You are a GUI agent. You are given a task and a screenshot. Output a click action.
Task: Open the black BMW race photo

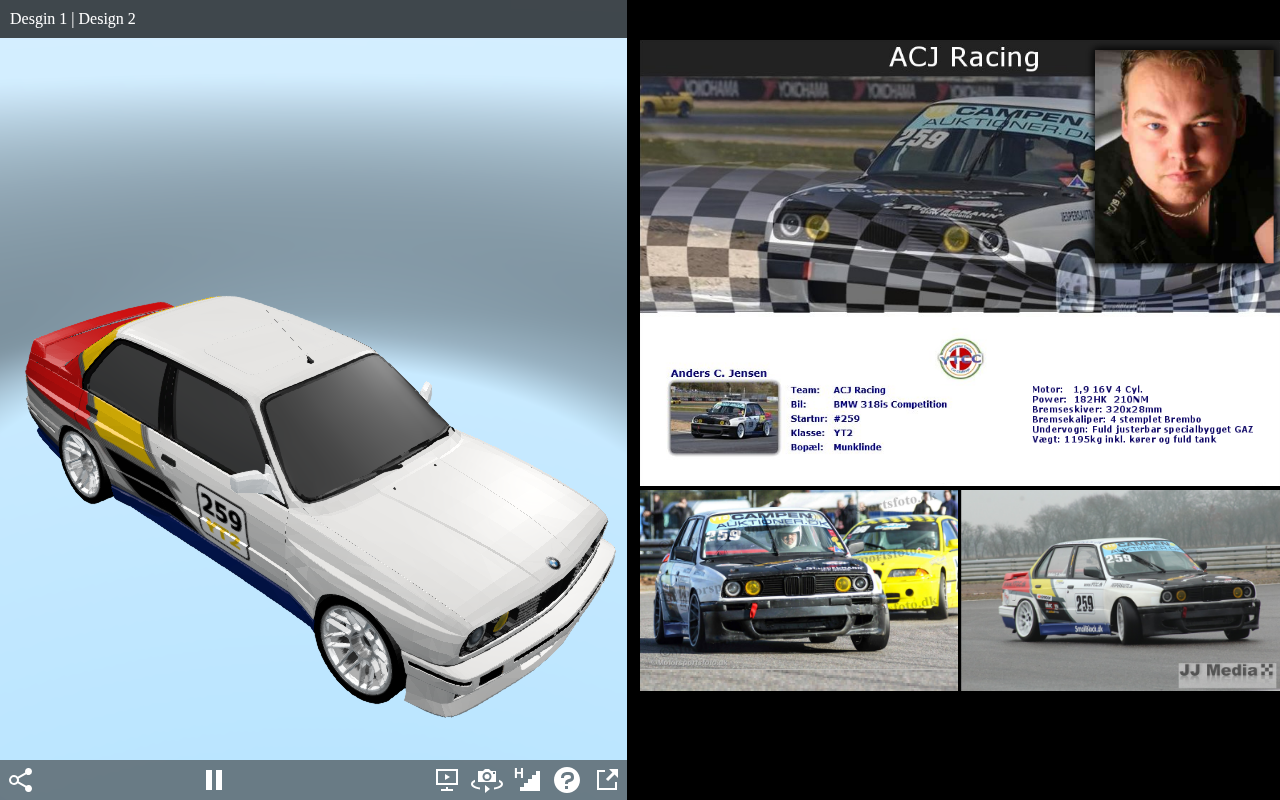coord(799,590)
